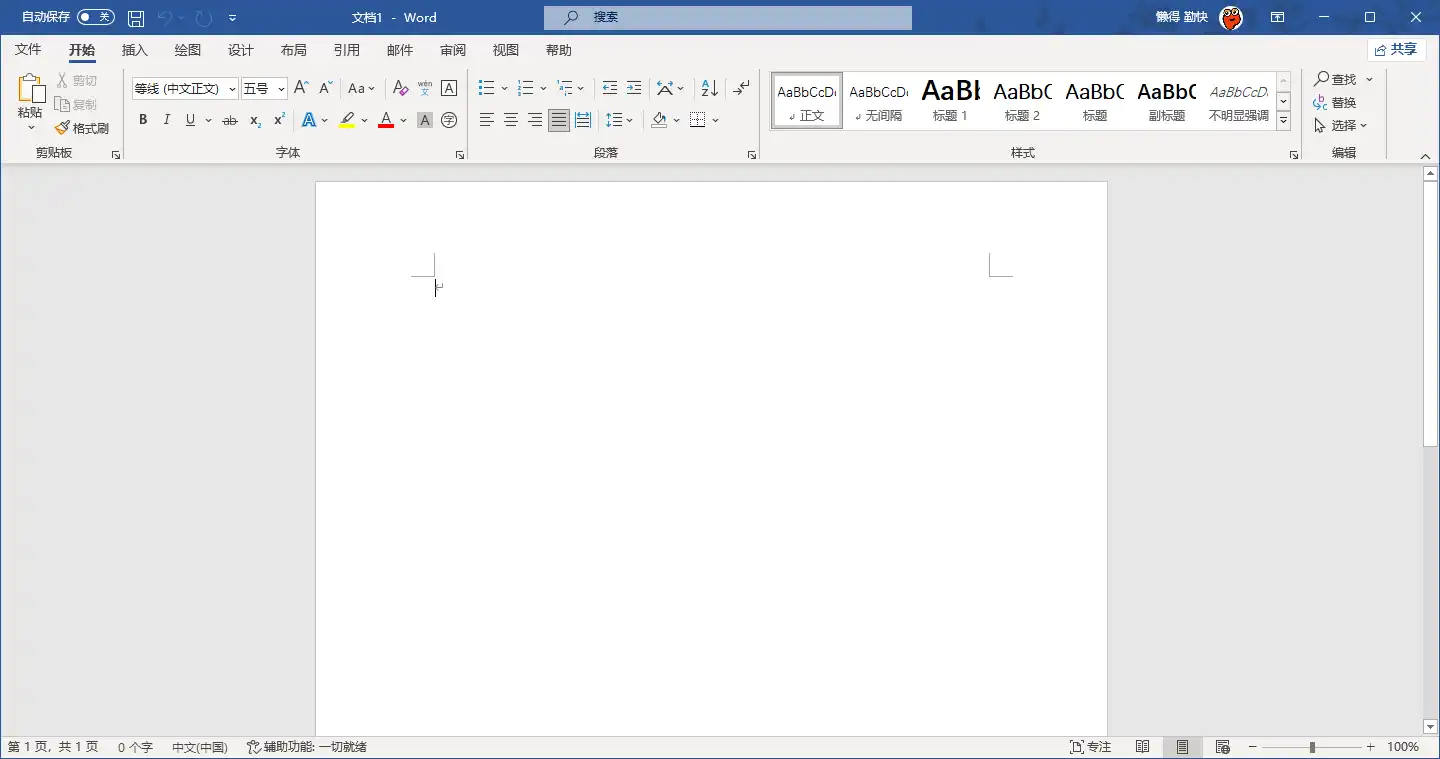Apply superscript formatting
1440x759 pixels.
click(x=279, y=120)
